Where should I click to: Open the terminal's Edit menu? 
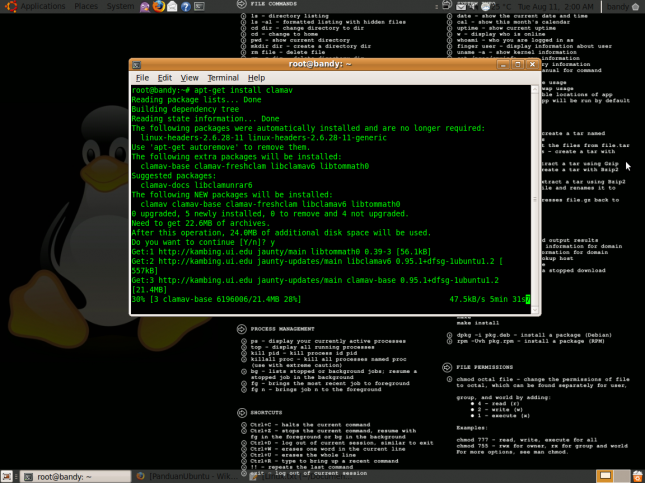(x=165, y=78)
